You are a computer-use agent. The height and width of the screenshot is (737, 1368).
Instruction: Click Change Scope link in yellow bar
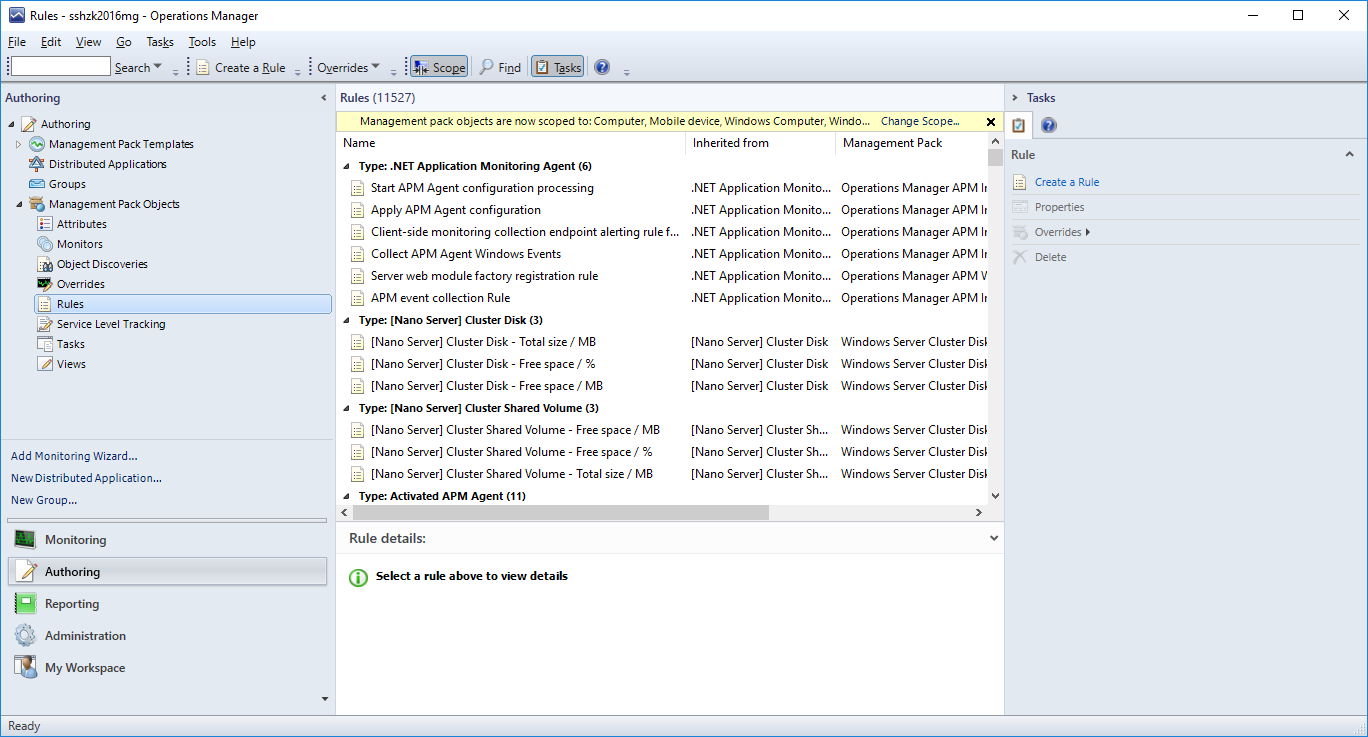pyautogui.click(x=920, y=121)
